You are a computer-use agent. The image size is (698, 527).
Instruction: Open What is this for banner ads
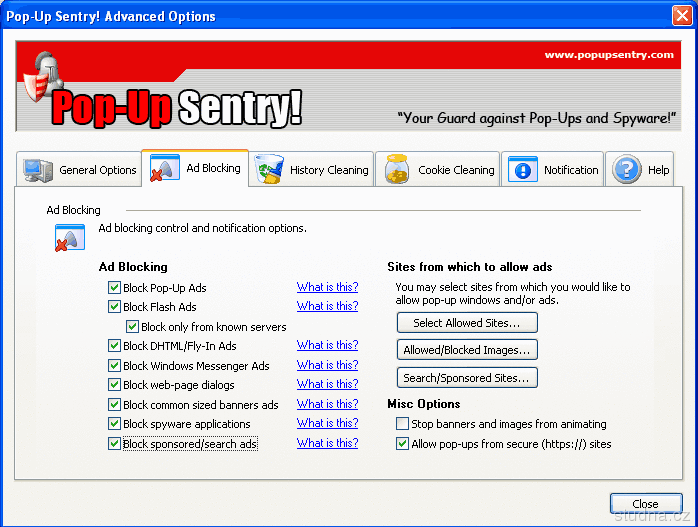pos(328,404)
